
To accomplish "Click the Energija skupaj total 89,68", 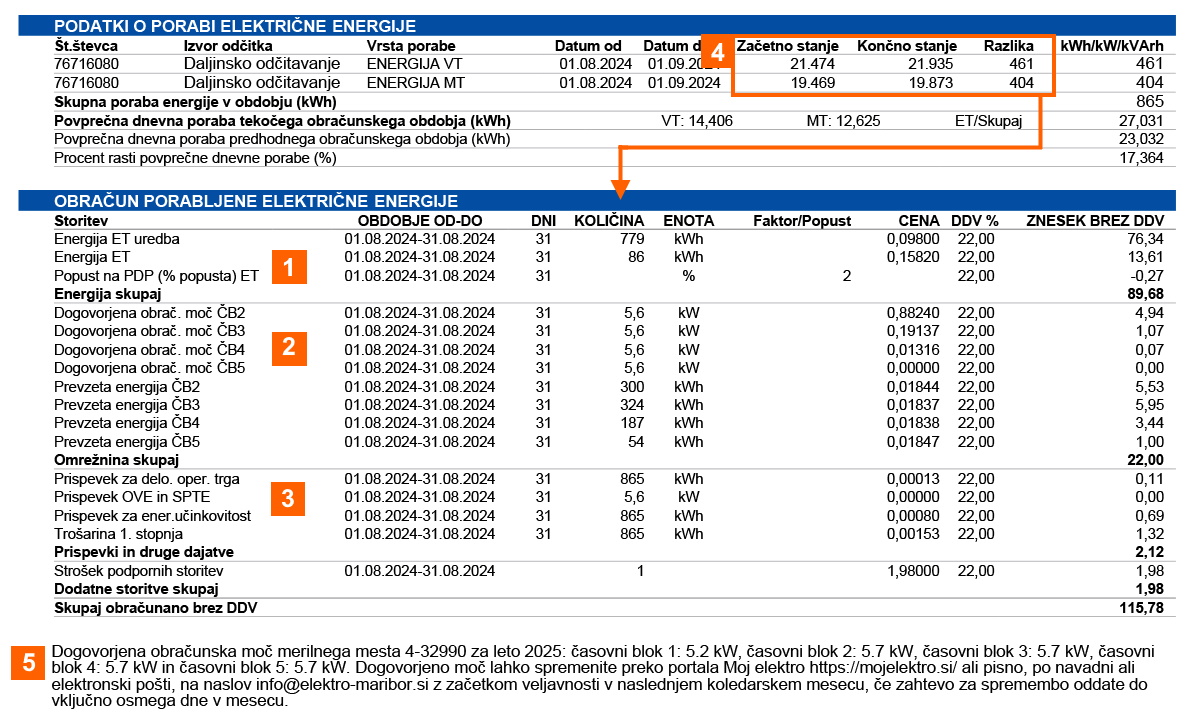I will (1145, 294).
